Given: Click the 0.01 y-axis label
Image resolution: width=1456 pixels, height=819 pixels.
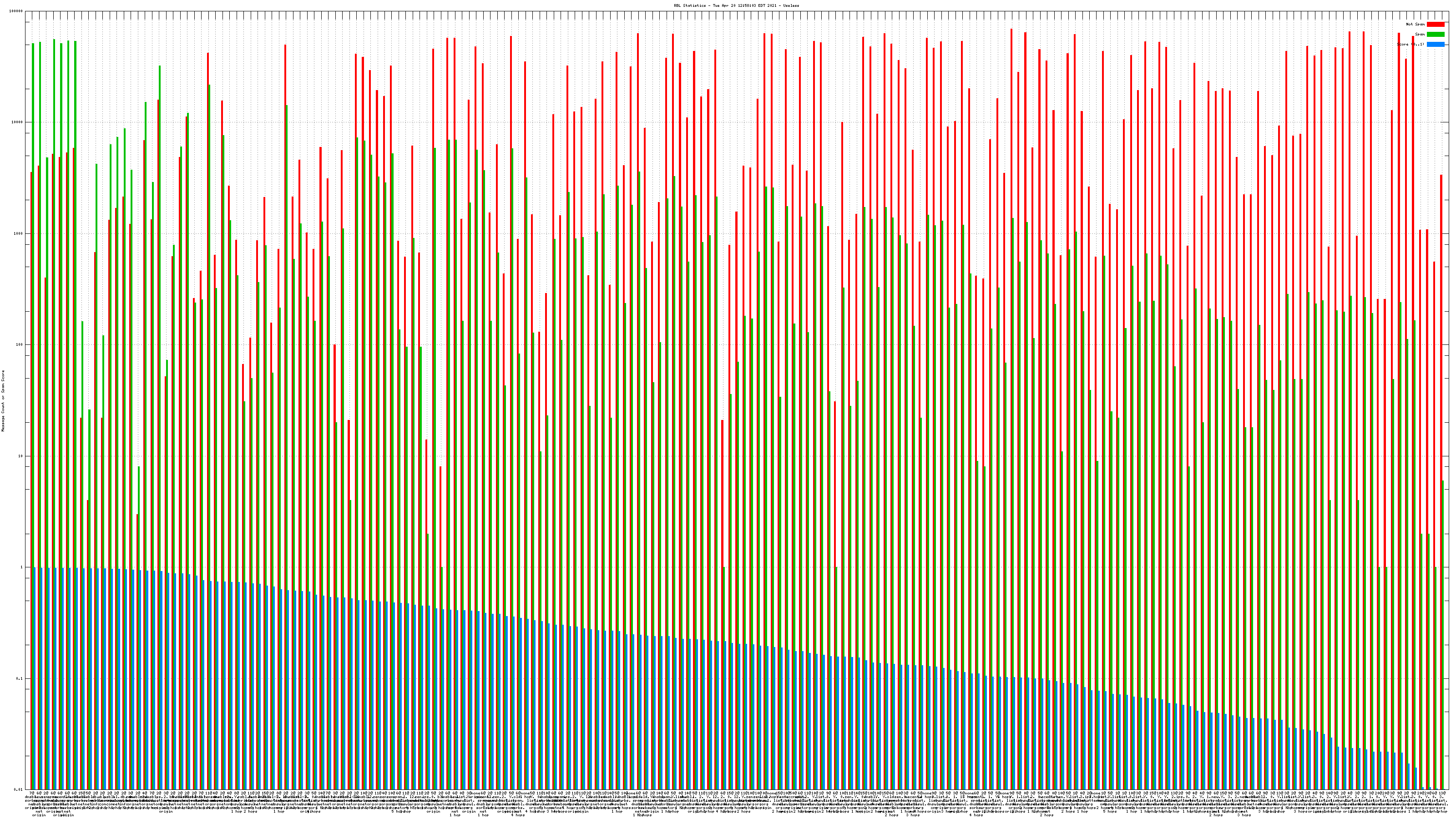Looking at the screenshot, I should click(19, 789).
